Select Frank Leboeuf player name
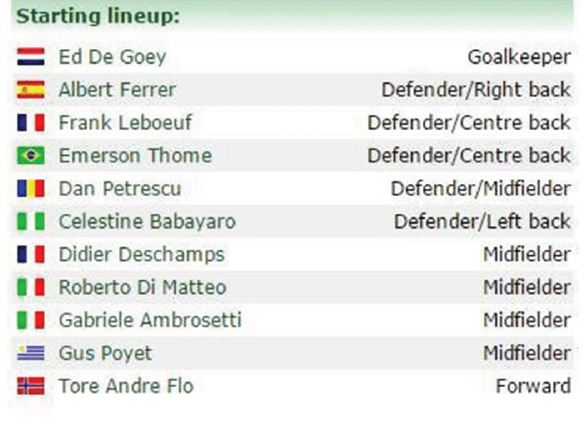 (x=125, y=123)
